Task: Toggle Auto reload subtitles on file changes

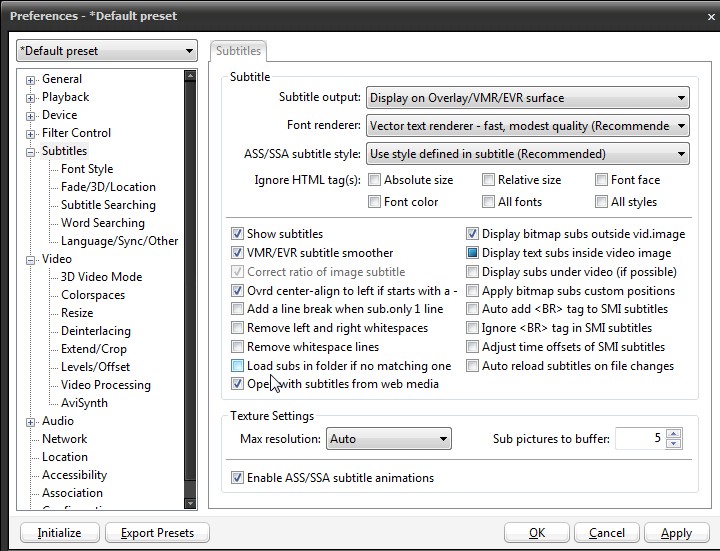Action: [474, 366]
